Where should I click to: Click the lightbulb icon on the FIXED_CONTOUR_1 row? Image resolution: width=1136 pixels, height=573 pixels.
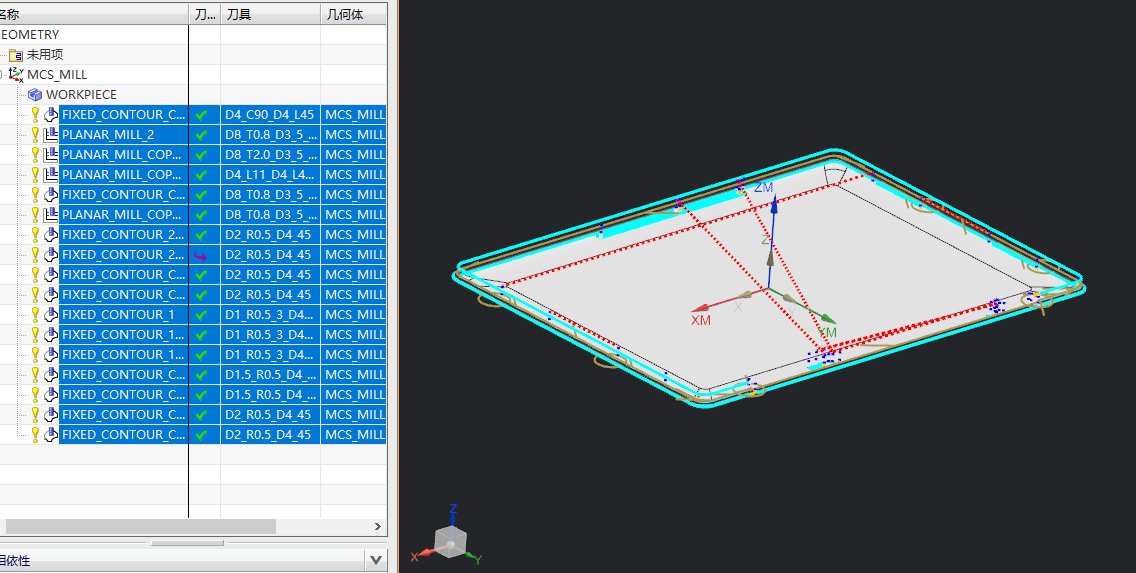(35, 315)
